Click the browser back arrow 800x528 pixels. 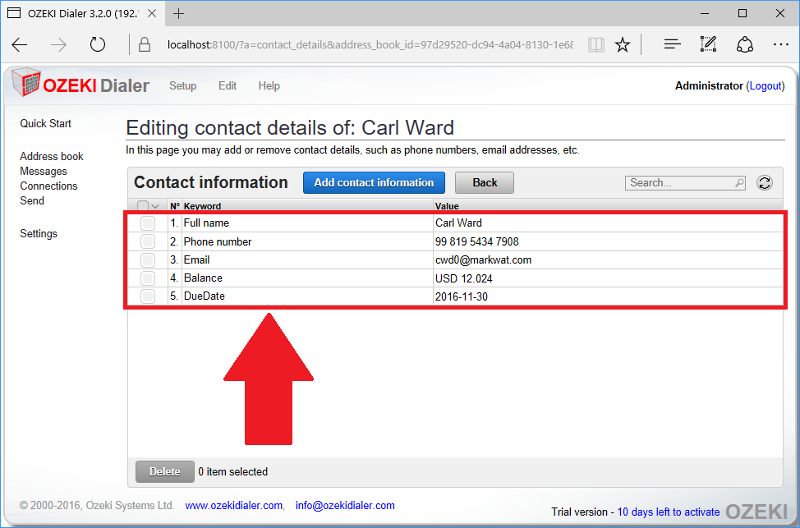pyautogui.click(x=20, y=45)
